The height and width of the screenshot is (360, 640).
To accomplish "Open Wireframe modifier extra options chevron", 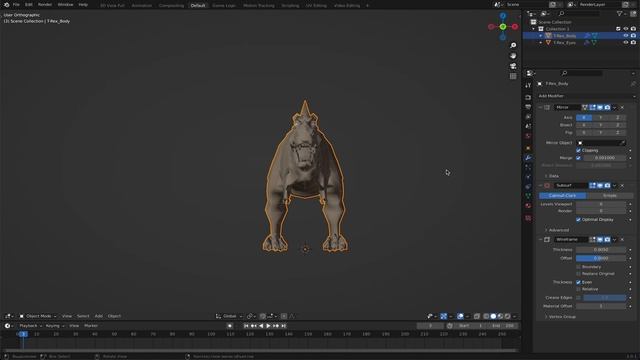I will coord(615,240).
